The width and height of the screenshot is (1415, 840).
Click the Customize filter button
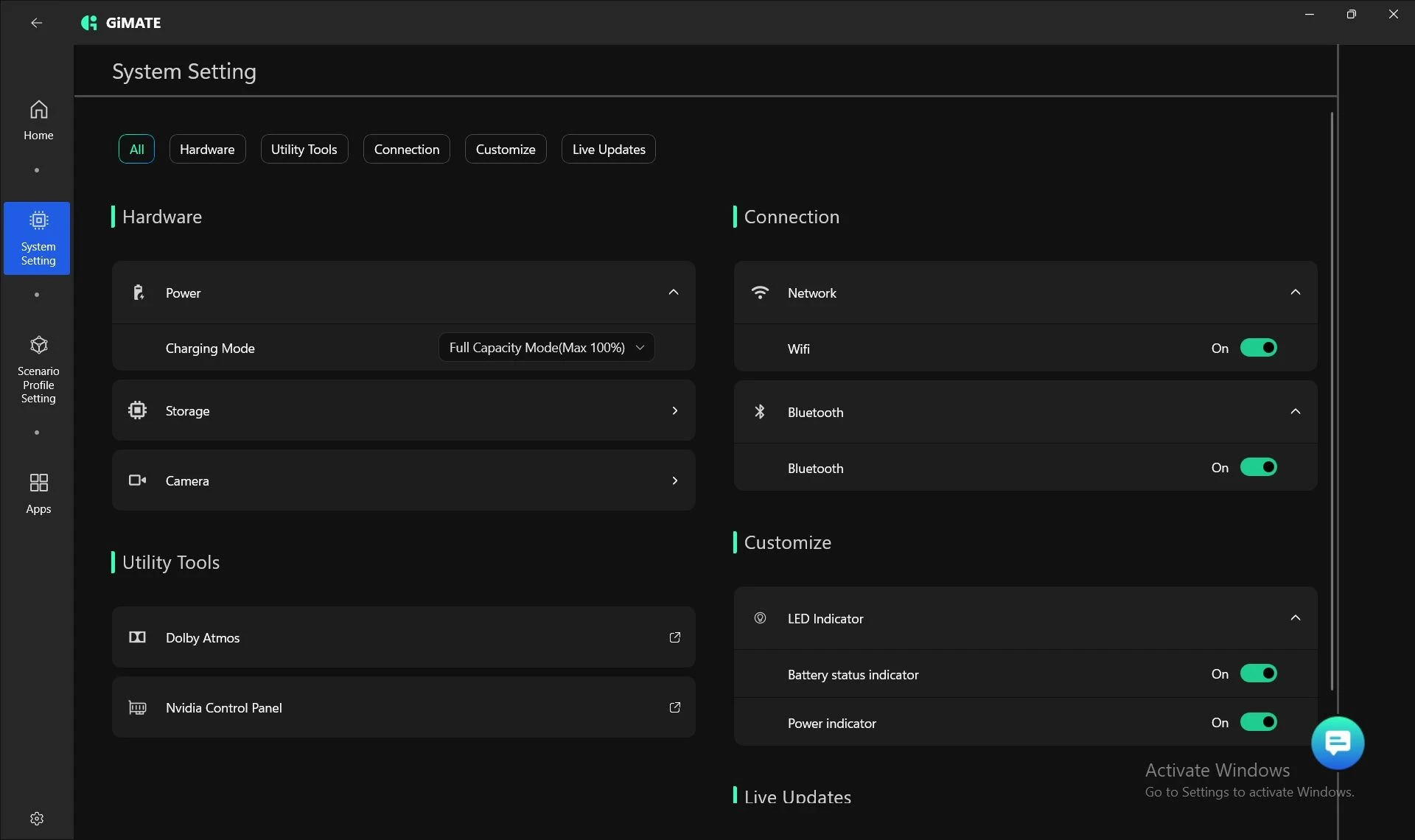505,149
